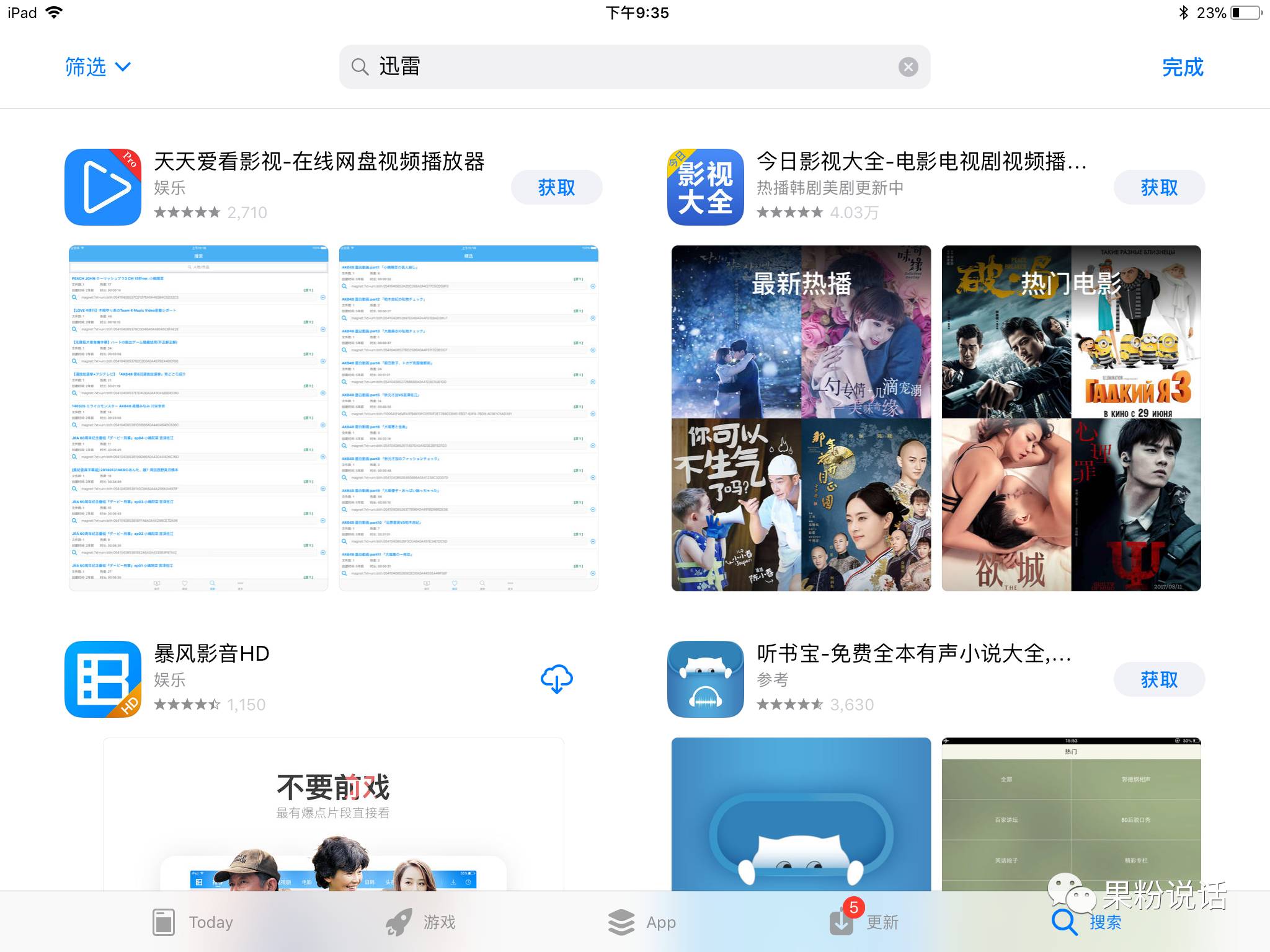View 听书宝 热门 categories screenshot
The width and height of the screenshot is (1270, 952).
[1072, 814]
